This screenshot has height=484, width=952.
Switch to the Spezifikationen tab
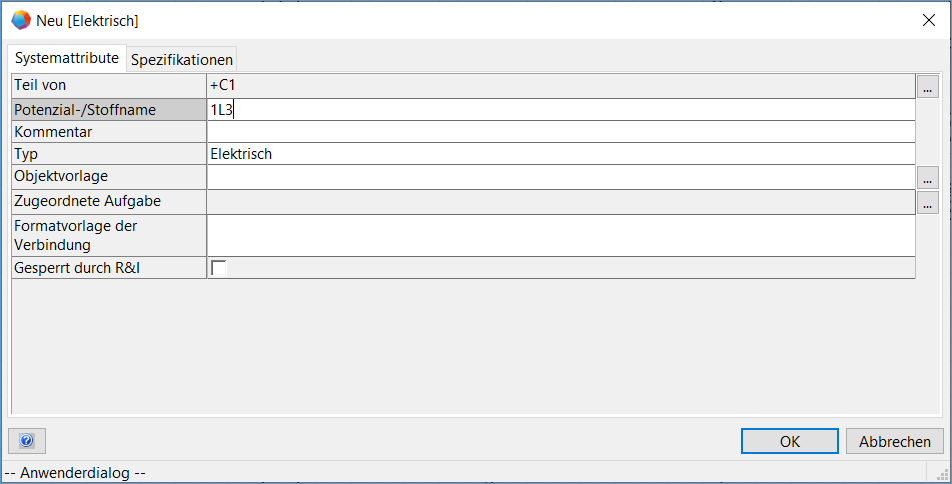[x=182, y=59]
